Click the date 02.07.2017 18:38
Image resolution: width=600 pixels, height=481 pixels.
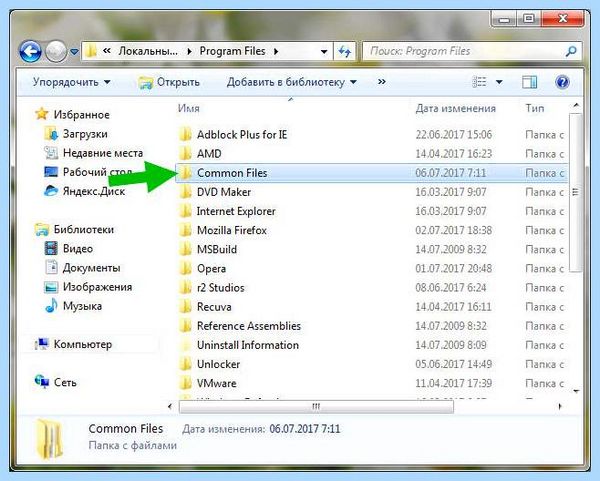(453, 230)
